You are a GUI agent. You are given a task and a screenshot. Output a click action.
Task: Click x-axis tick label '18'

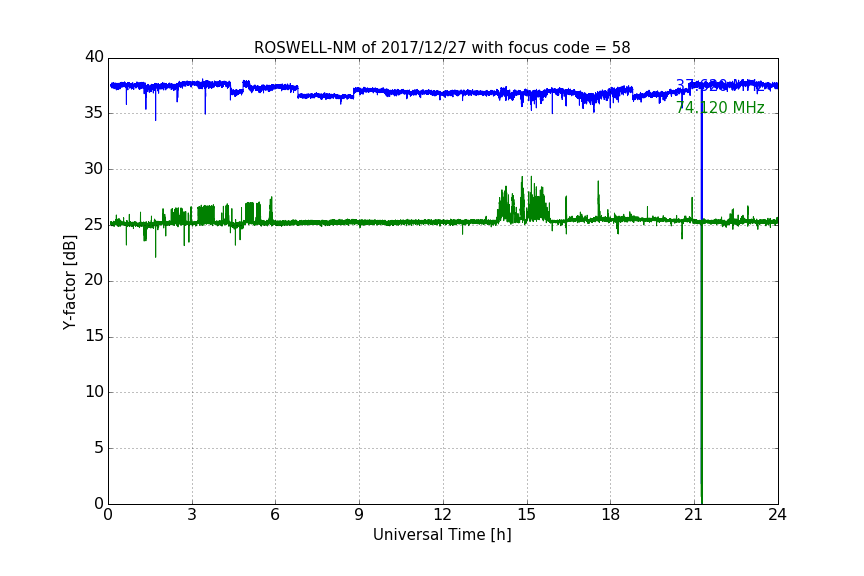pyautogui.click(x=611, y=515)
